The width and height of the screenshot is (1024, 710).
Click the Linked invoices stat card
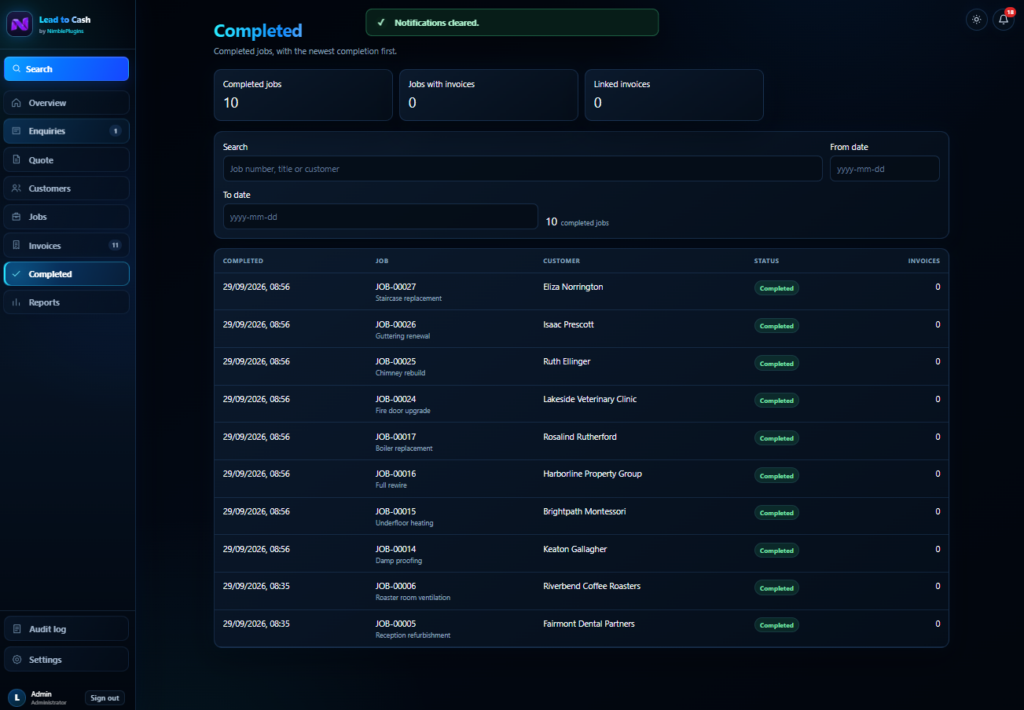coord(674,95)
